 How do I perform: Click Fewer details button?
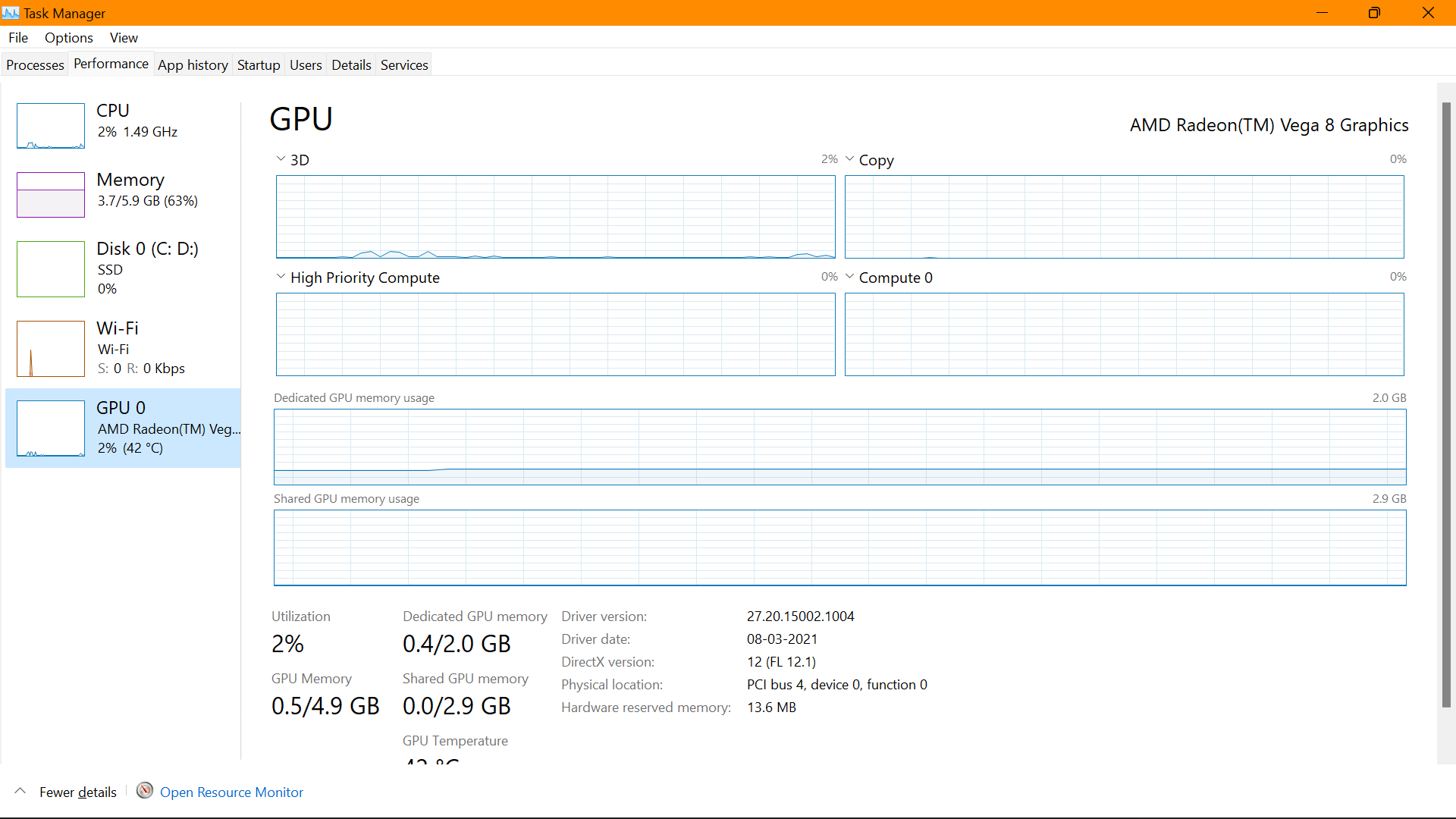pos(66,791)
